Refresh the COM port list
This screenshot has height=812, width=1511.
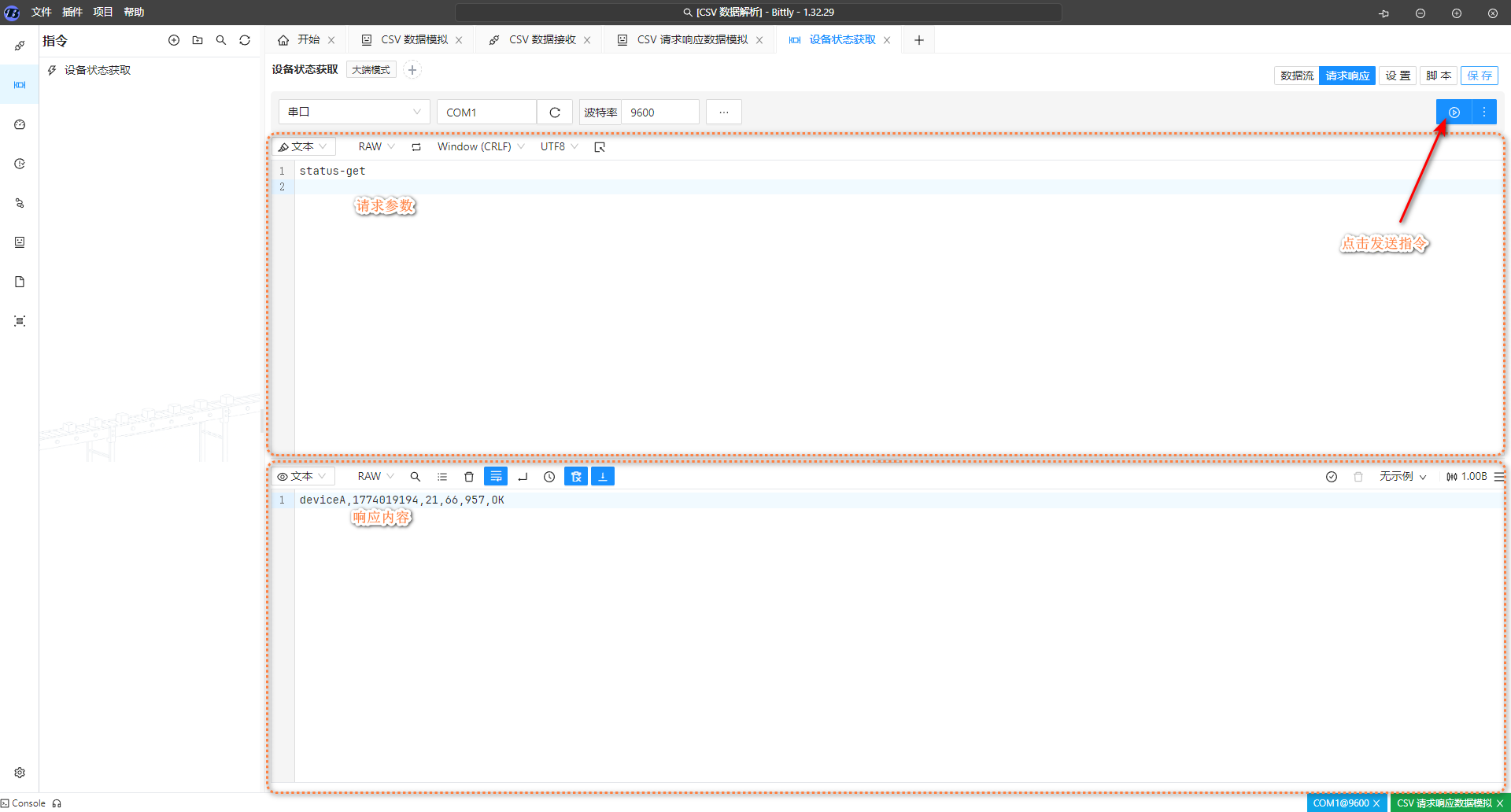click(555, 113)
